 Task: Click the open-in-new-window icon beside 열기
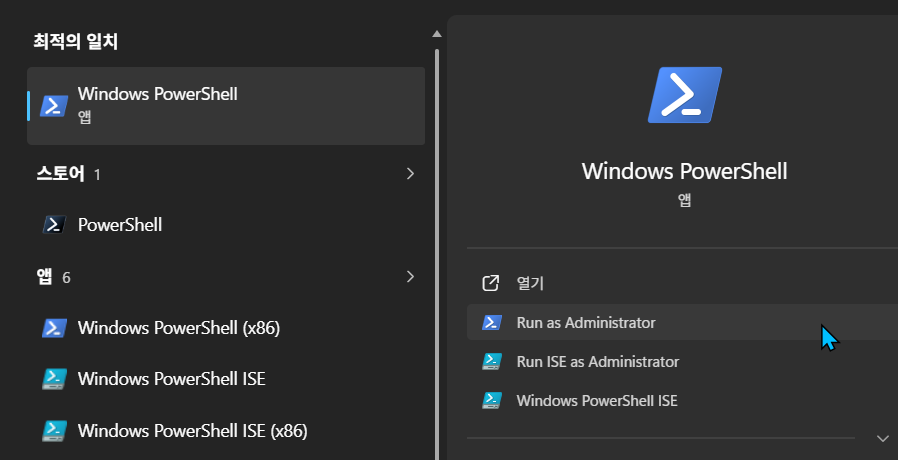491,283
